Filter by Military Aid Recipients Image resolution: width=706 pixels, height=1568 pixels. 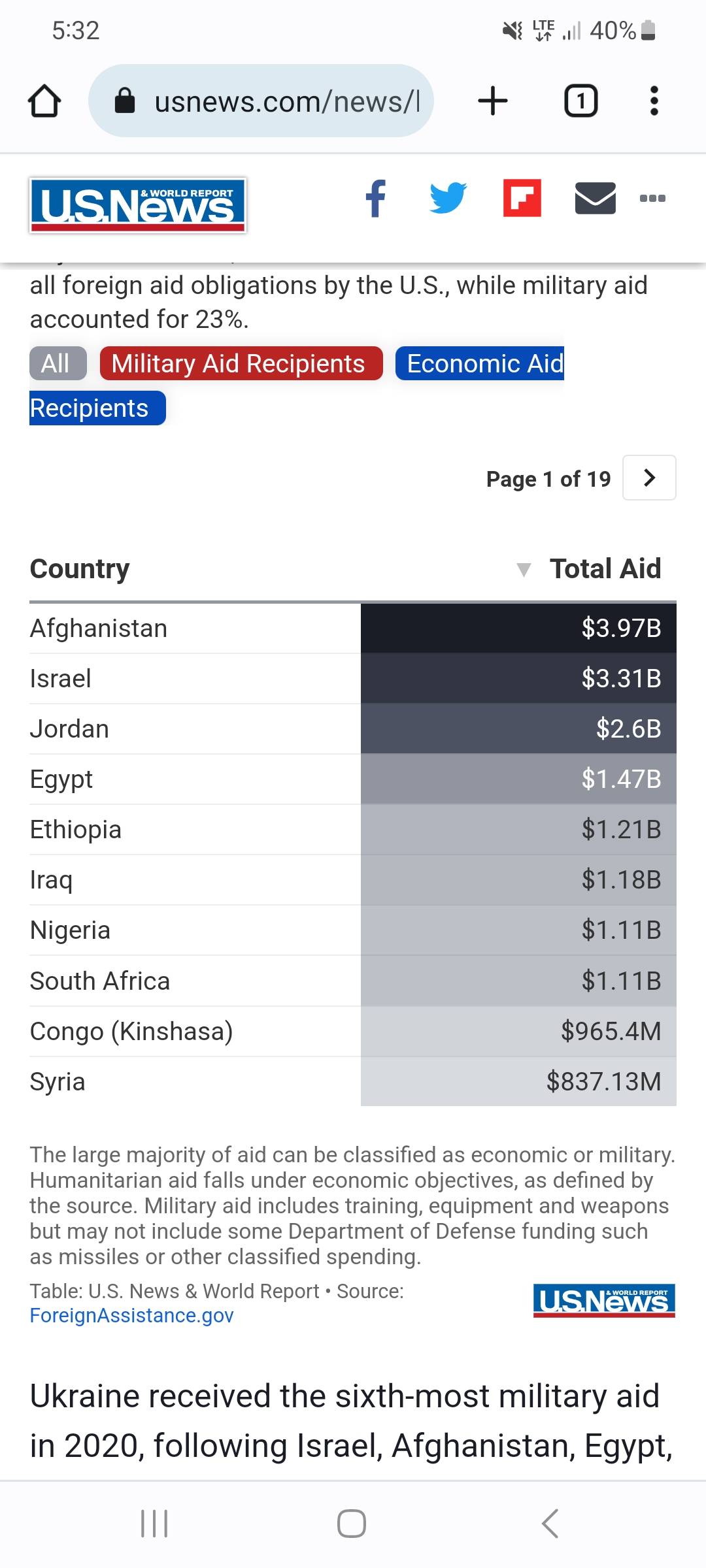point(241,363)
